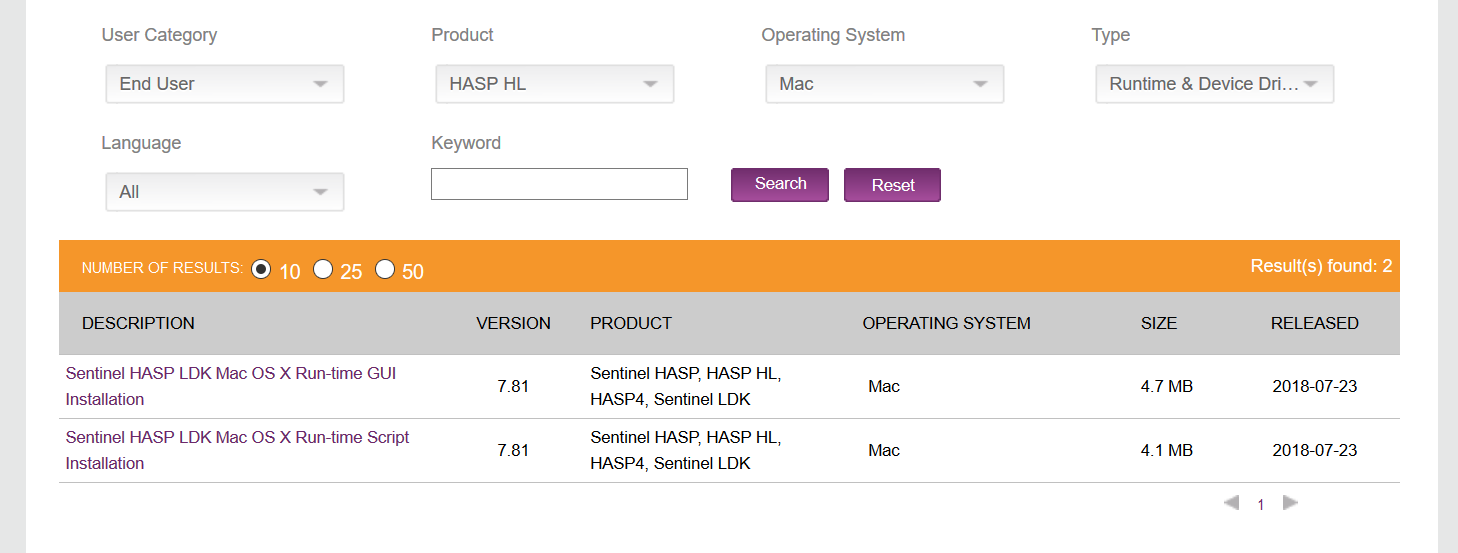
Task: Go to previous page with left arrow
Action: point(1231,503)
